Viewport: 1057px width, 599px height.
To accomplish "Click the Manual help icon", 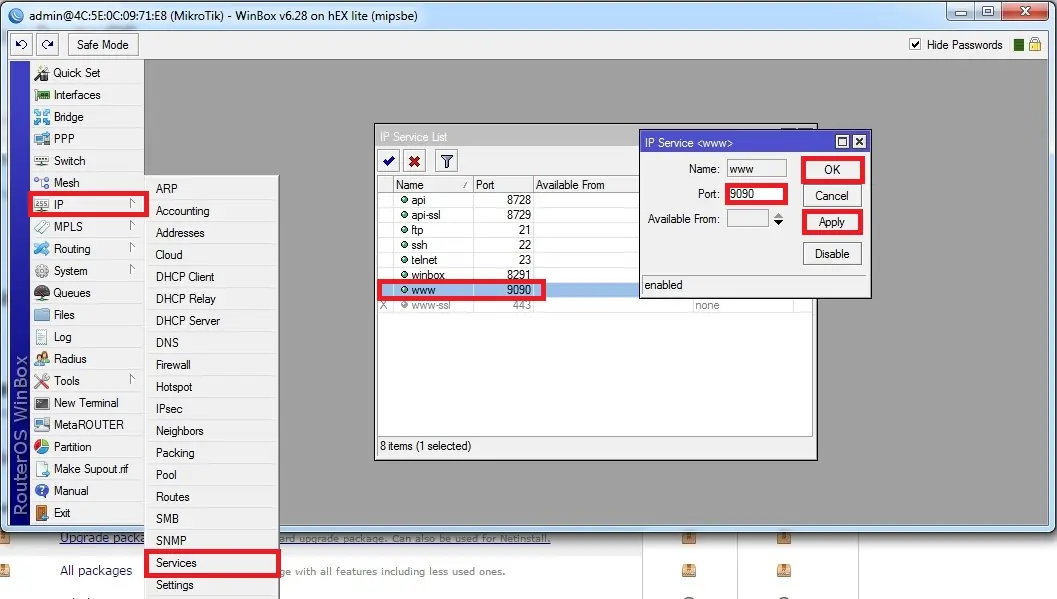I will (x=42, y=491).
